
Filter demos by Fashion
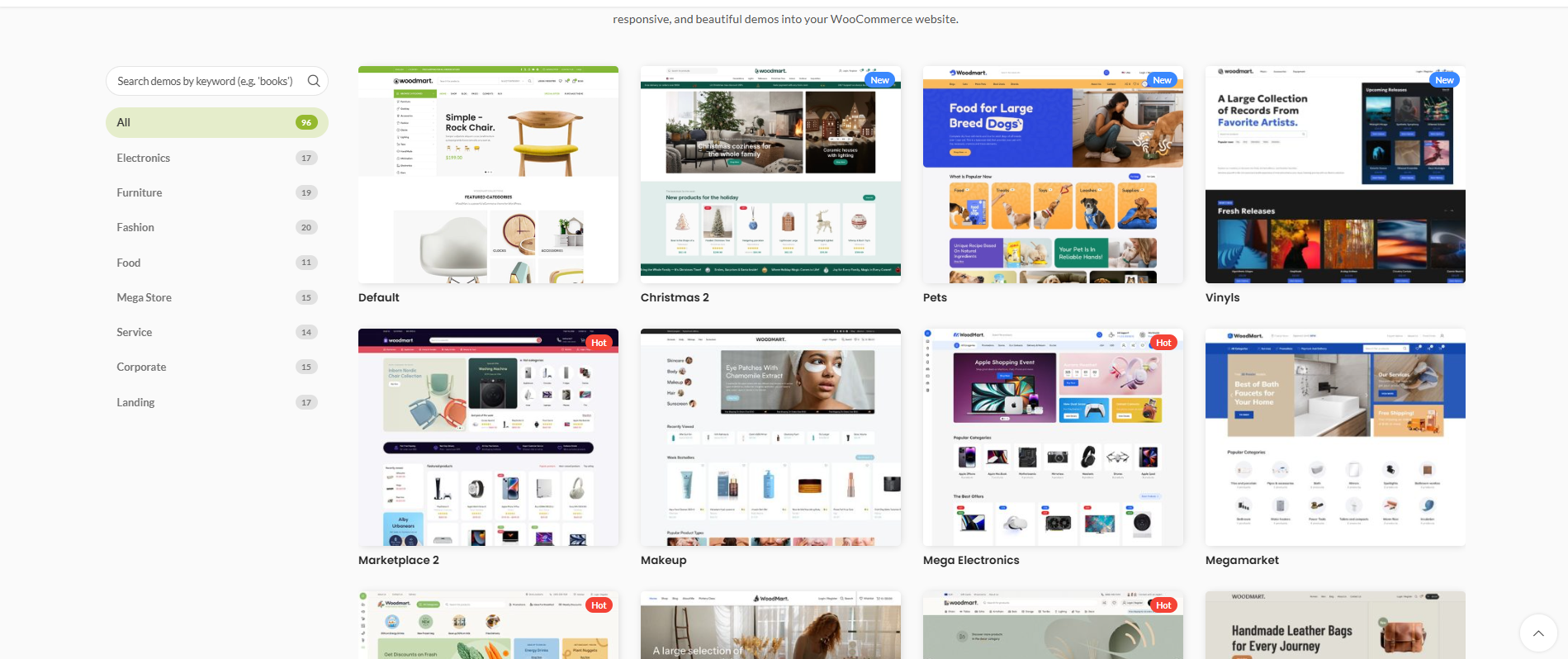click(x=217, y=227)
